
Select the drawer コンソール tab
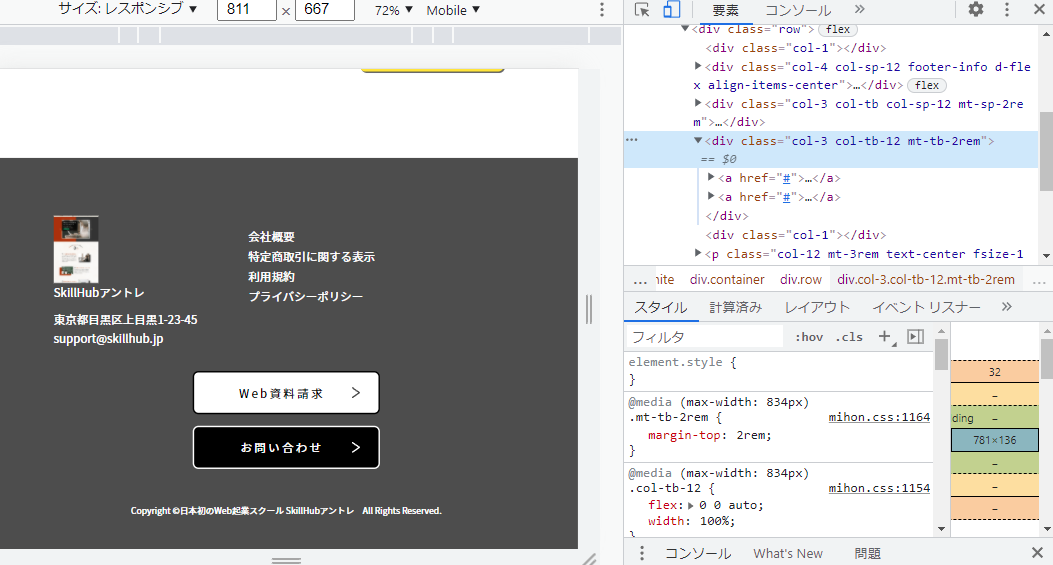click(x=698, y=554)
